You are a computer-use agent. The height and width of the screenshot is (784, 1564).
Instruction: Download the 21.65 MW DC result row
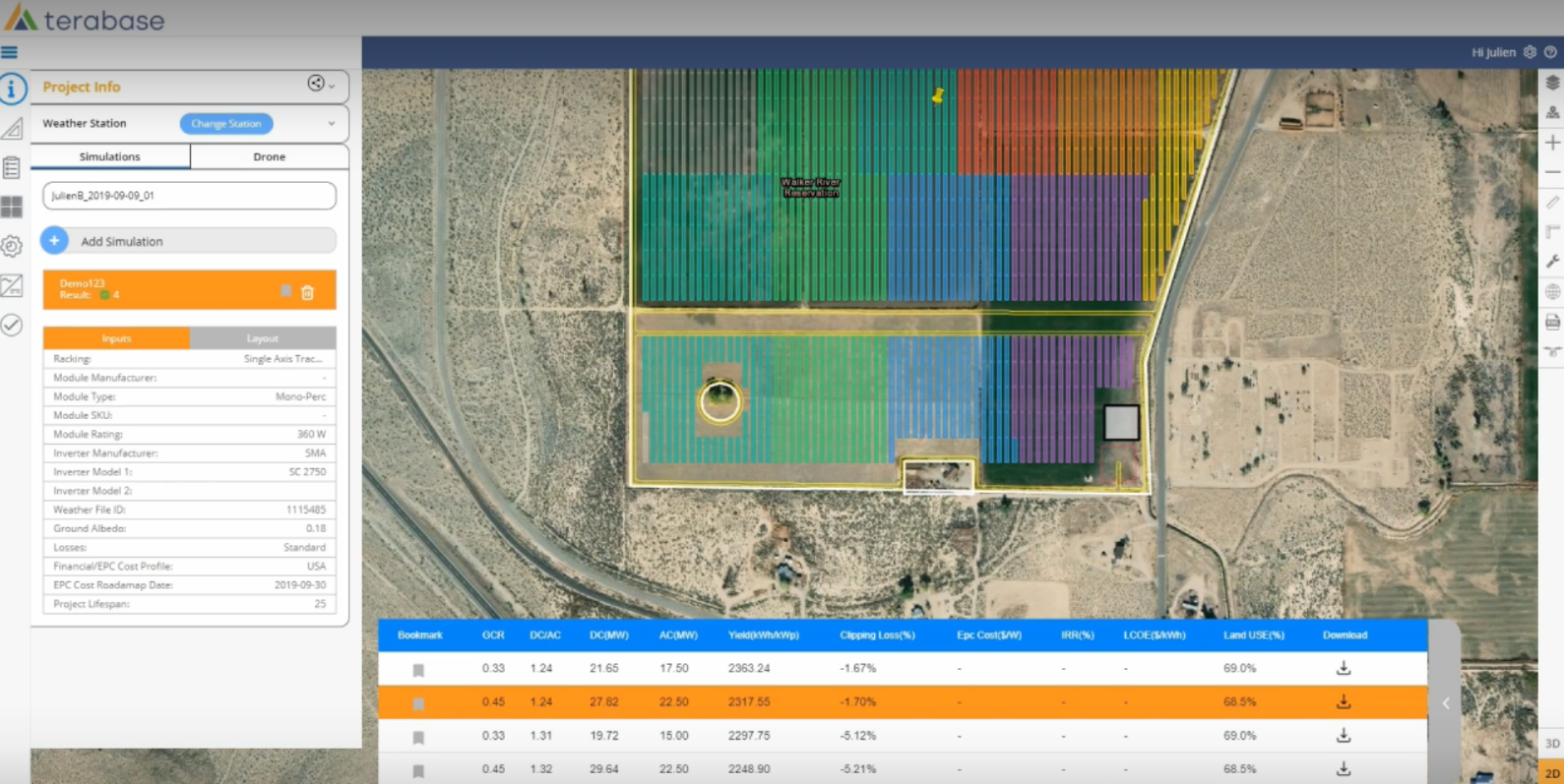click(1343, 668)
